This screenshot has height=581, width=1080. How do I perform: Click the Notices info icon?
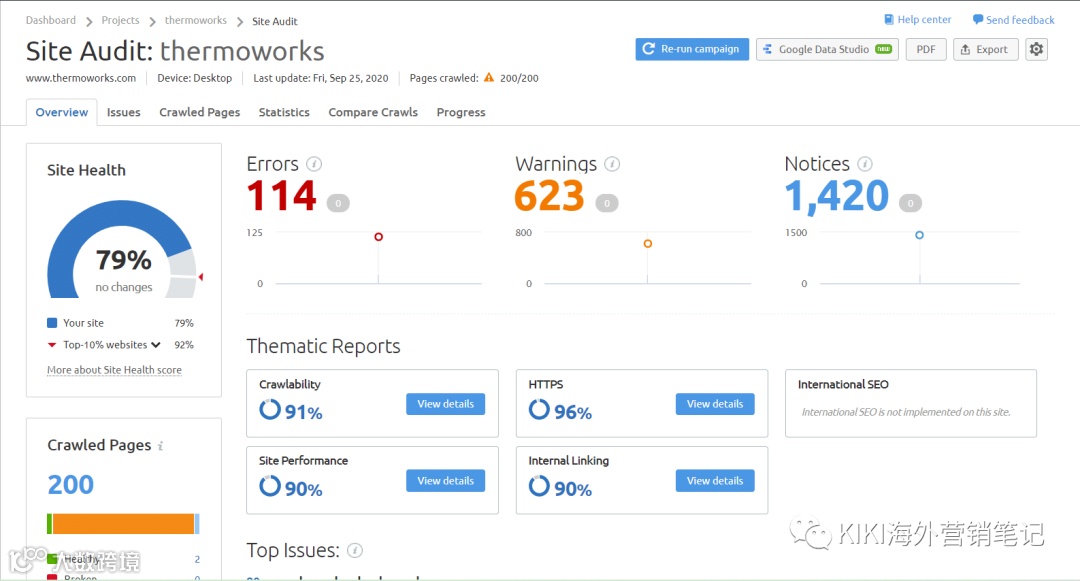[864, 164]
